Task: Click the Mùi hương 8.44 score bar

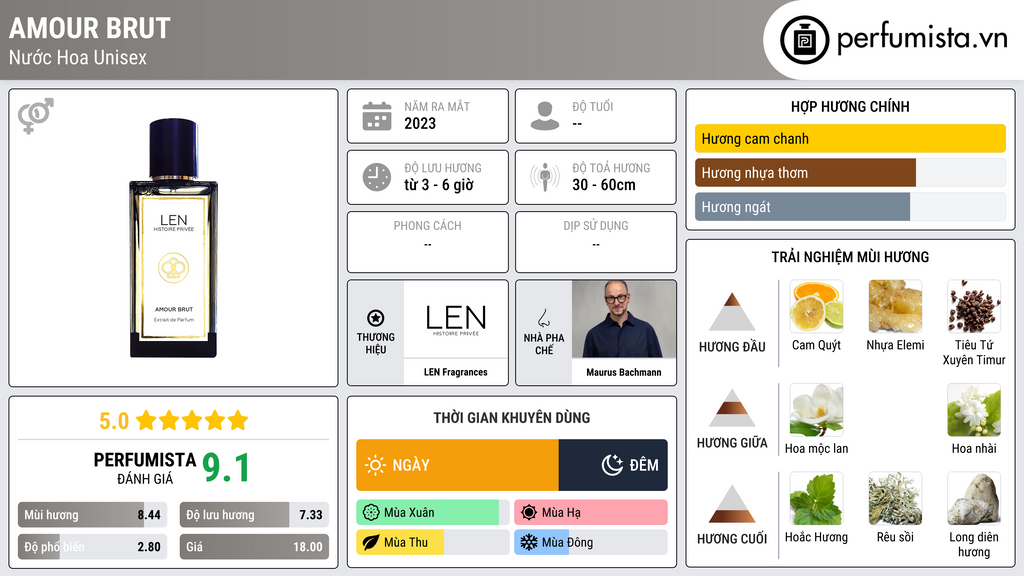Action: coord(92,515)
